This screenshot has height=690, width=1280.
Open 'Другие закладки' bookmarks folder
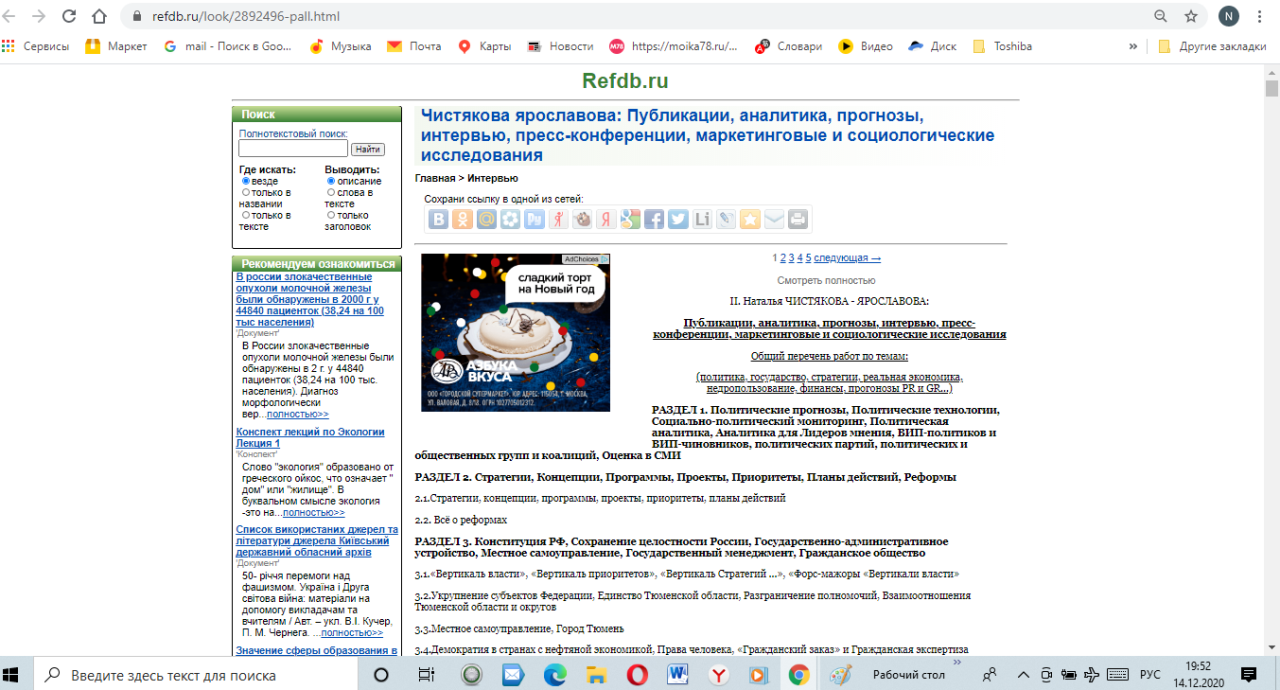1211,46
